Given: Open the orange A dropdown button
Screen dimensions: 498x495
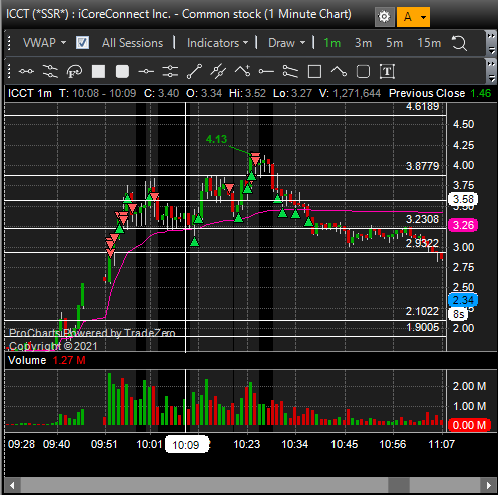Looking at the screenshot, I should 413,16.
